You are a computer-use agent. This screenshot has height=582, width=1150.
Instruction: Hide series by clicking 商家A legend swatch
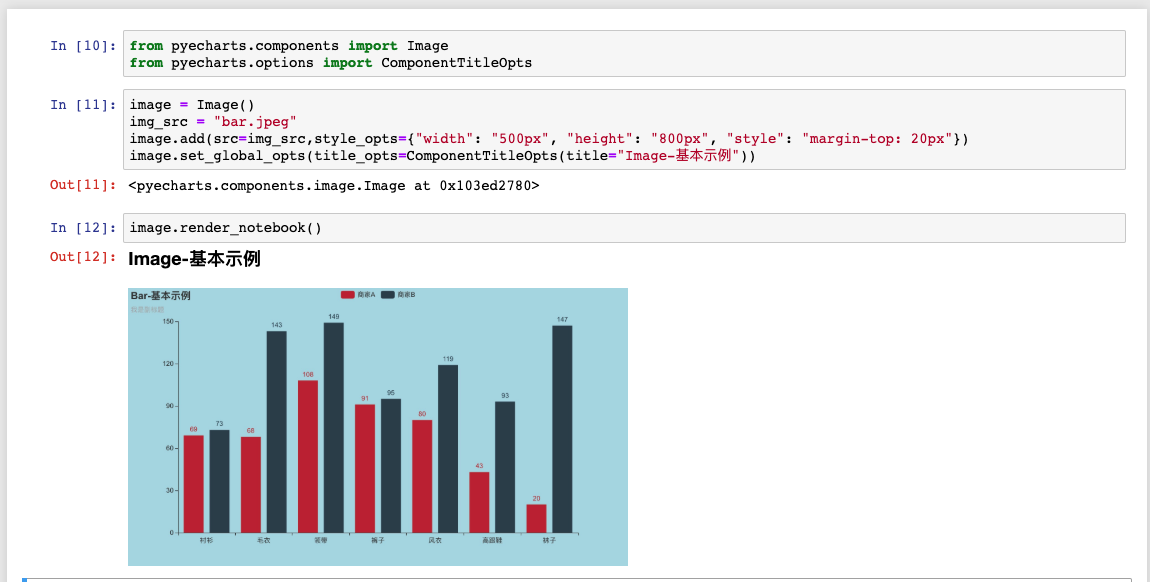click(348, 294)
